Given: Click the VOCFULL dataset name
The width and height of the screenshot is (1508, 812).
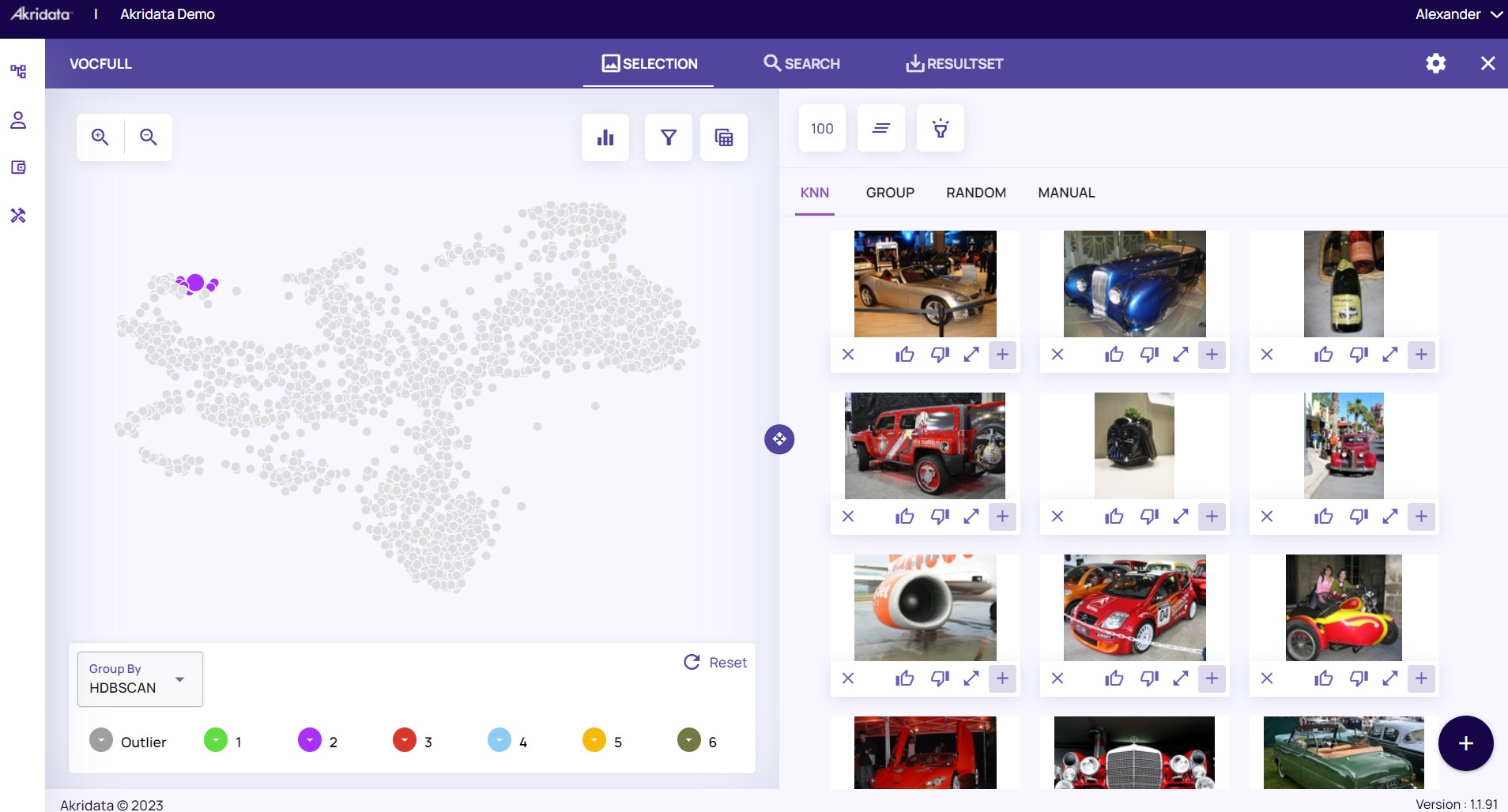Looking at the screenshot, I should coord(100,63).
